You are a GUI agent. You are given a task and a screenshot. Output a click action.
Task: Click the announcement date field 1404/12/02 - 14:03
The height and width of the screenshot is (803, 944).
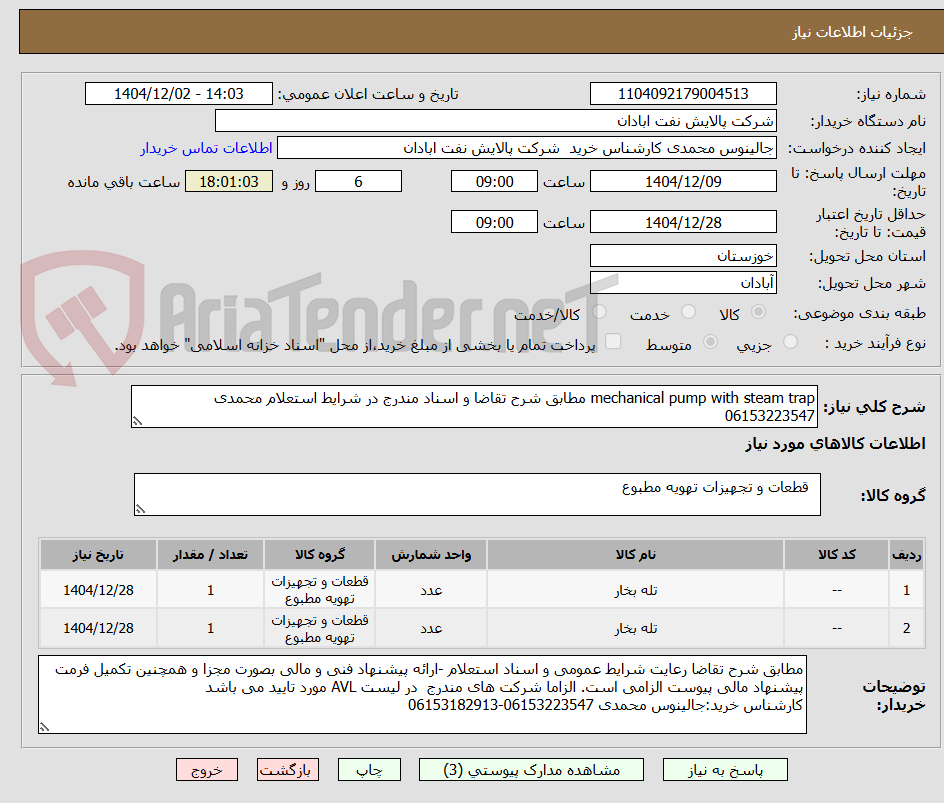pyautogui.click(x=179, y=94)
